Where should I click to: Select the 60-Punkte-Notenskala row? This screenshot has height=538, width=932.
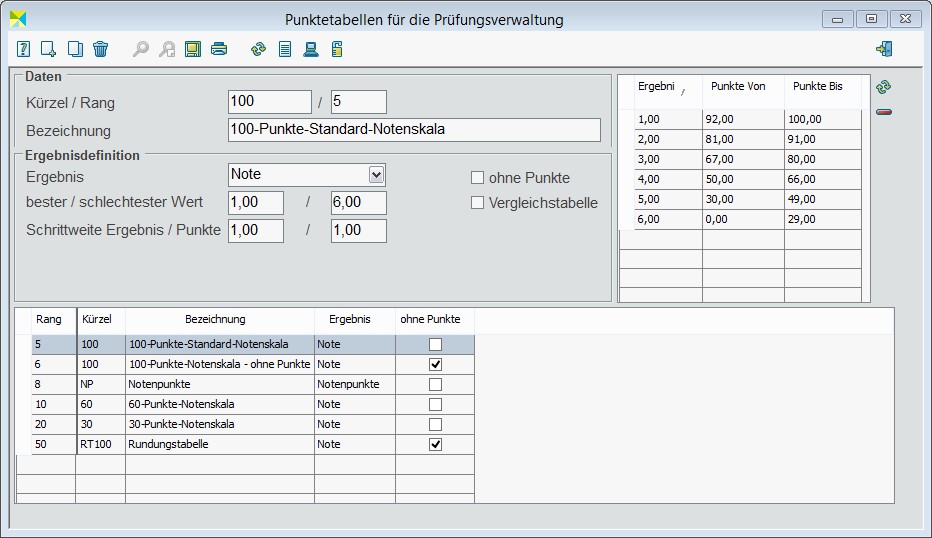(220, 404)
